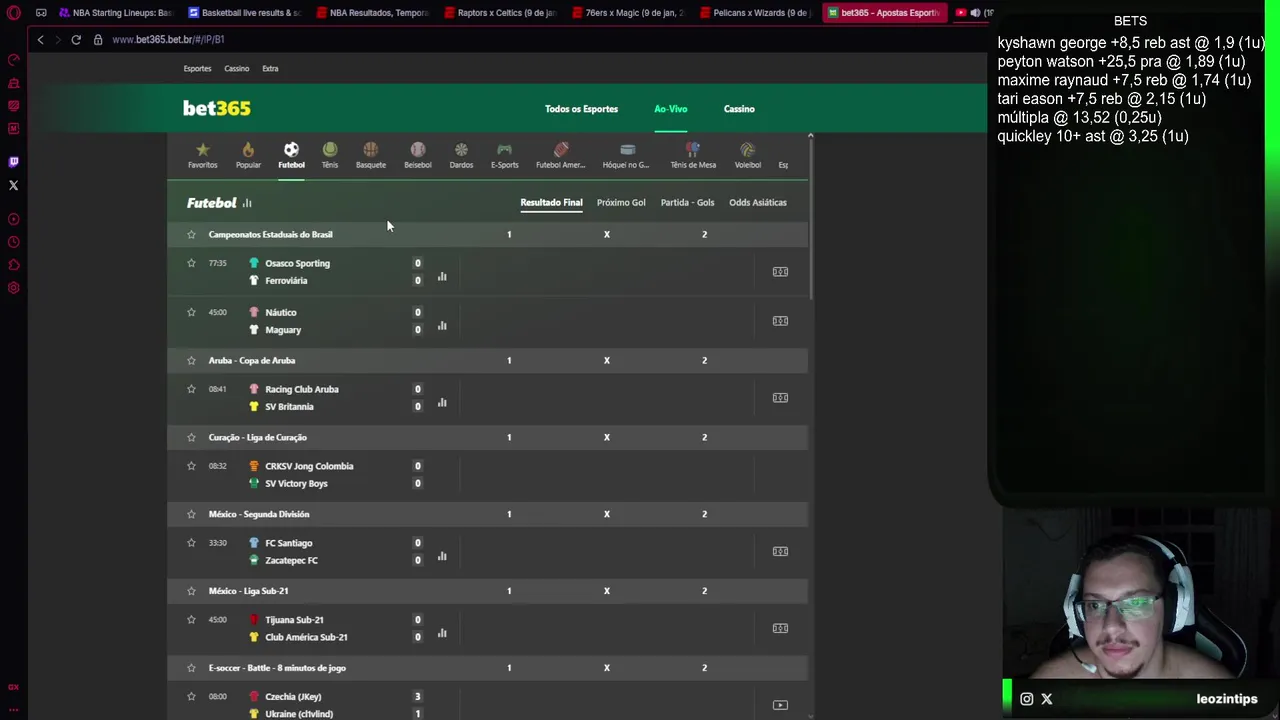Image resolution: width=1280 pixels, height=720 pixels.
Task: Open the Opera GX main menu logo
Action: click(x=13, y=13)
